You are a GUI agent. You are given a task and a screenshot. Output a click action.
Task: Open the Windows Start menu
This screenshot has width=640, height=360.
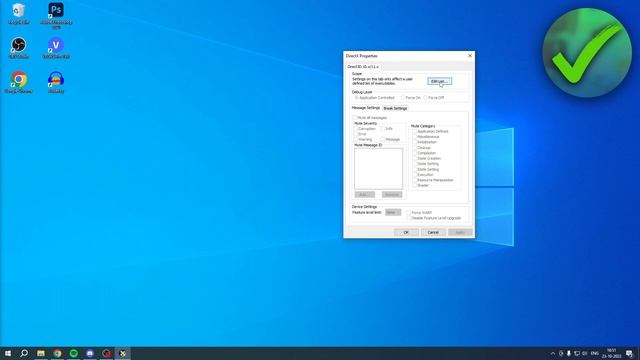[8, 353]
